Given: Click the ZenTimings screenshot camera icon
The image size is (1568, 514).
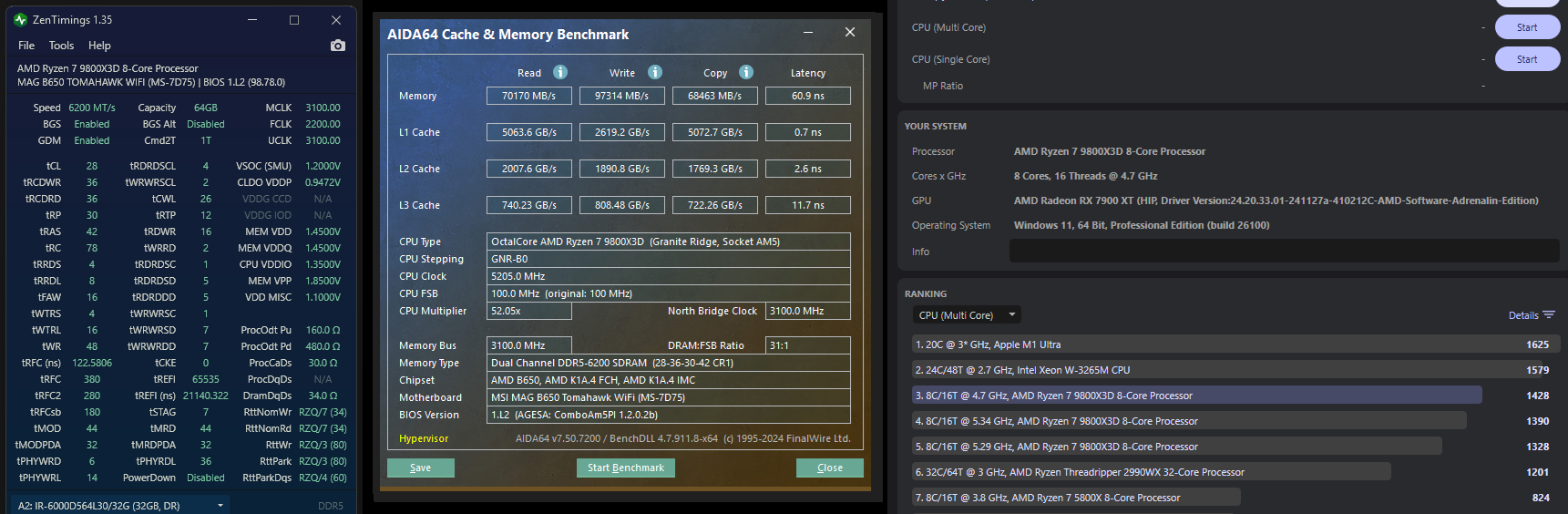Looking at the screenshot, I should [338, 46].
